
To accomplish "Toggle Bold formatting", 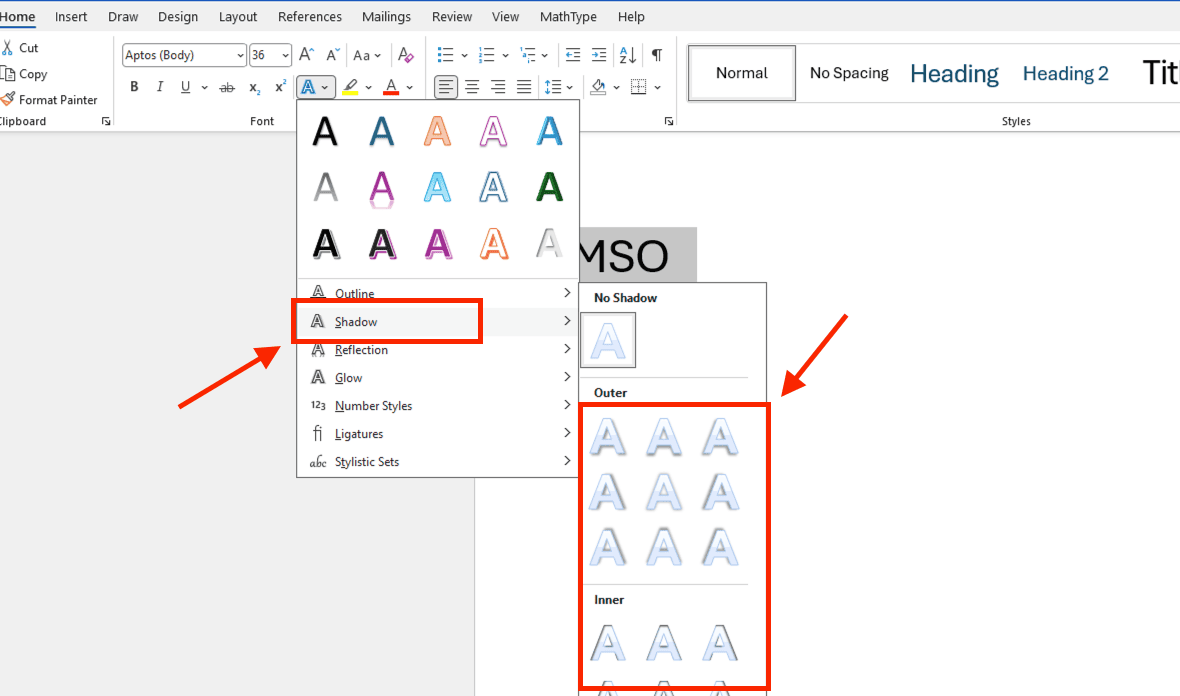I will coord(134,87).
